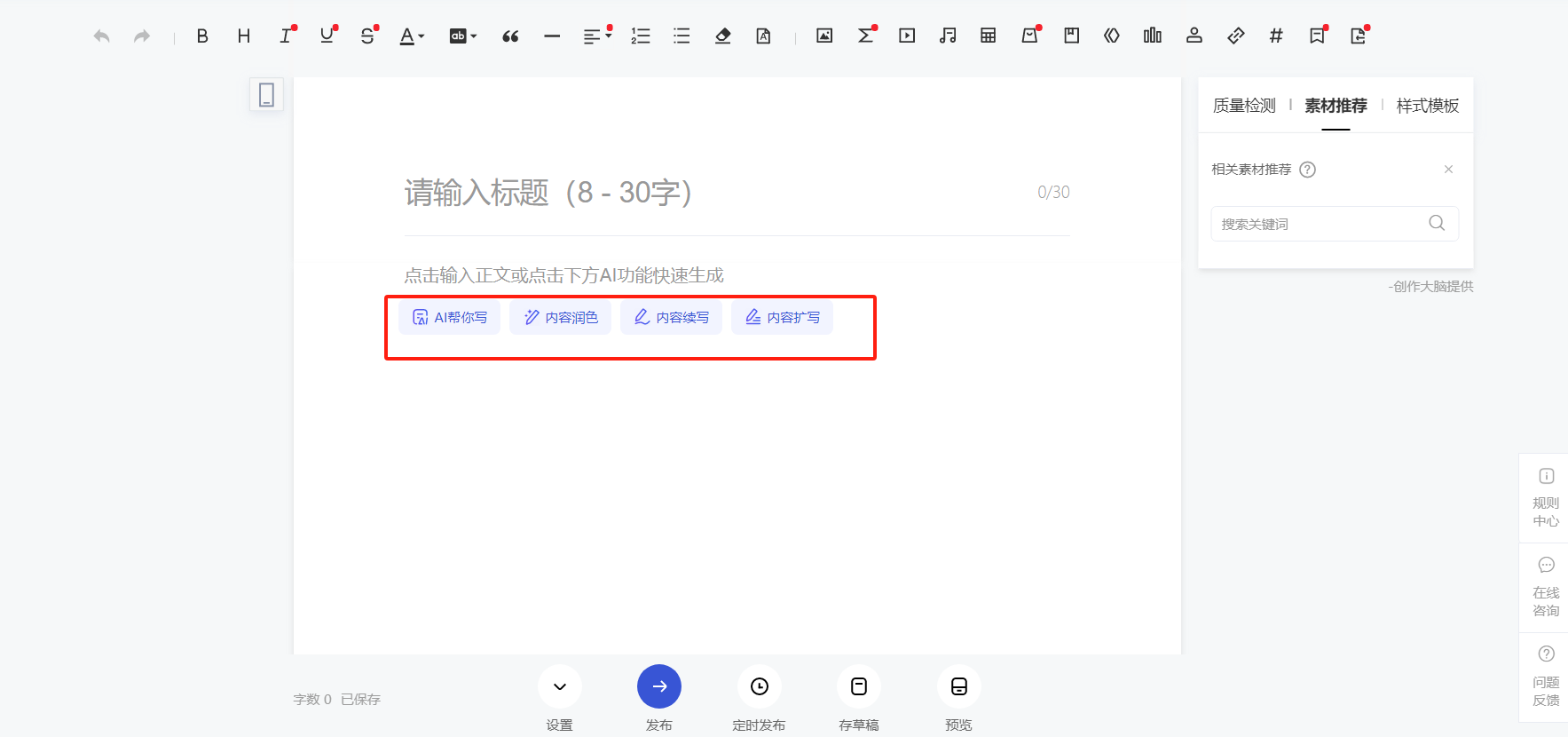Add audio with the music note icon
The width and height of the screenshot is (1568, 737).
coord(948,36)
